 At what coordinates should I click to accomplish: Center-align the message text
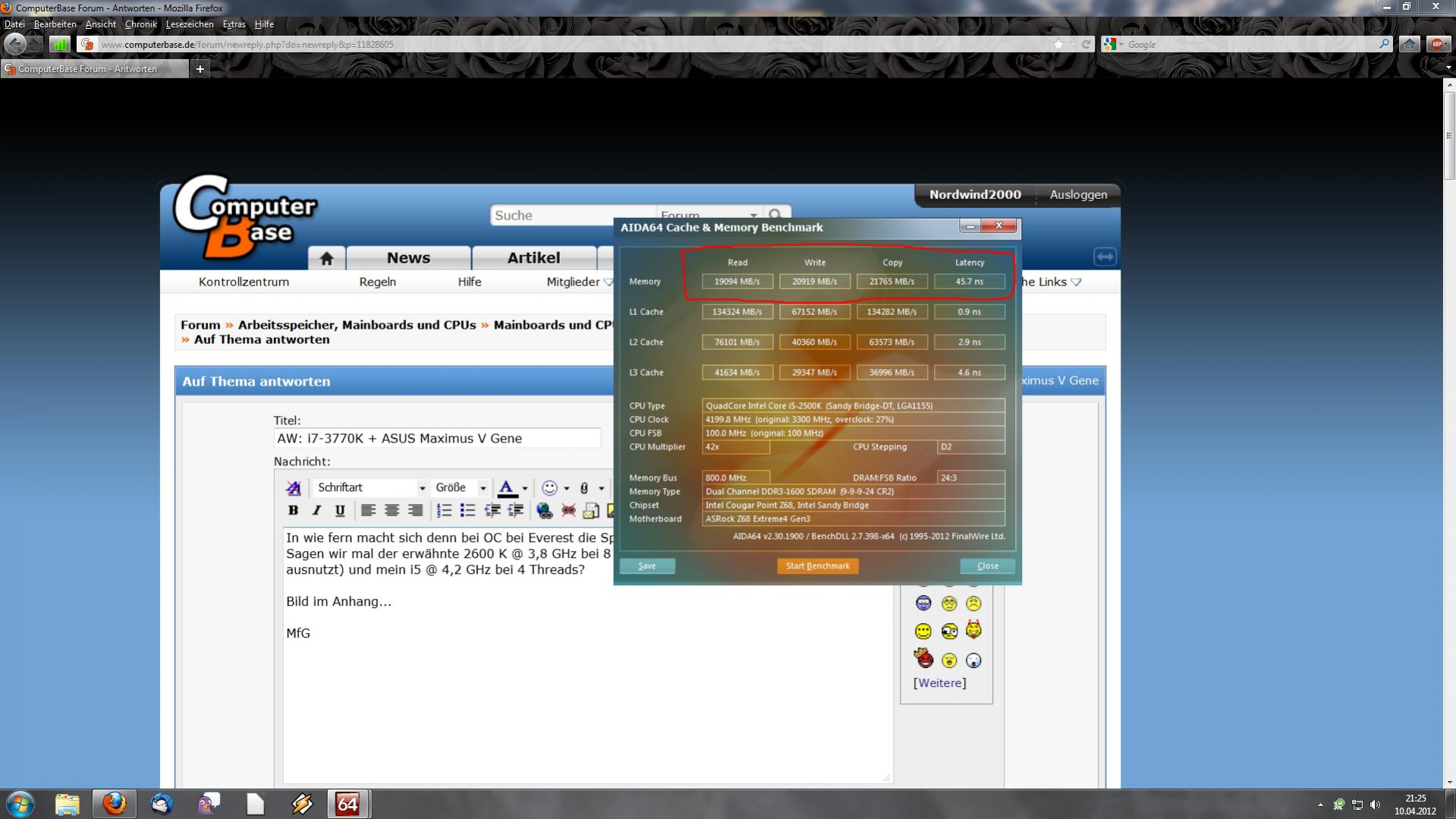click(392, 511)
